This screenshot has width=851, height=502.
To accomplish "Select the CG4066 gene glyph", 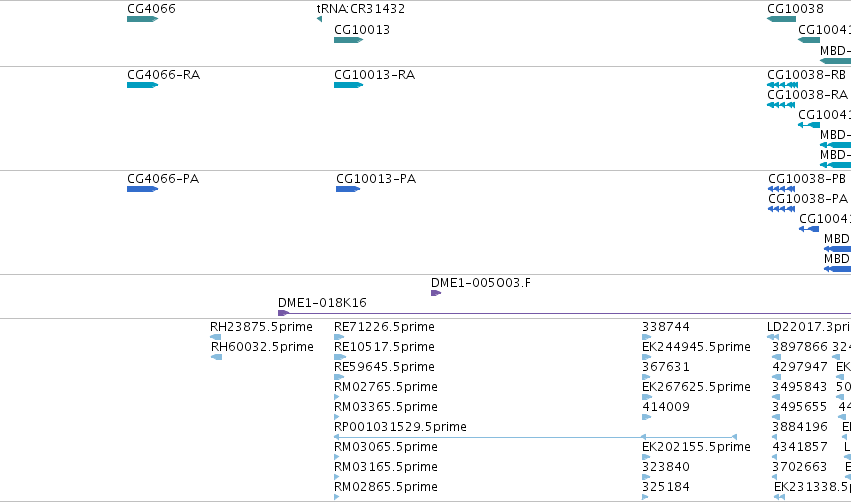I will (x=142, y=19).
